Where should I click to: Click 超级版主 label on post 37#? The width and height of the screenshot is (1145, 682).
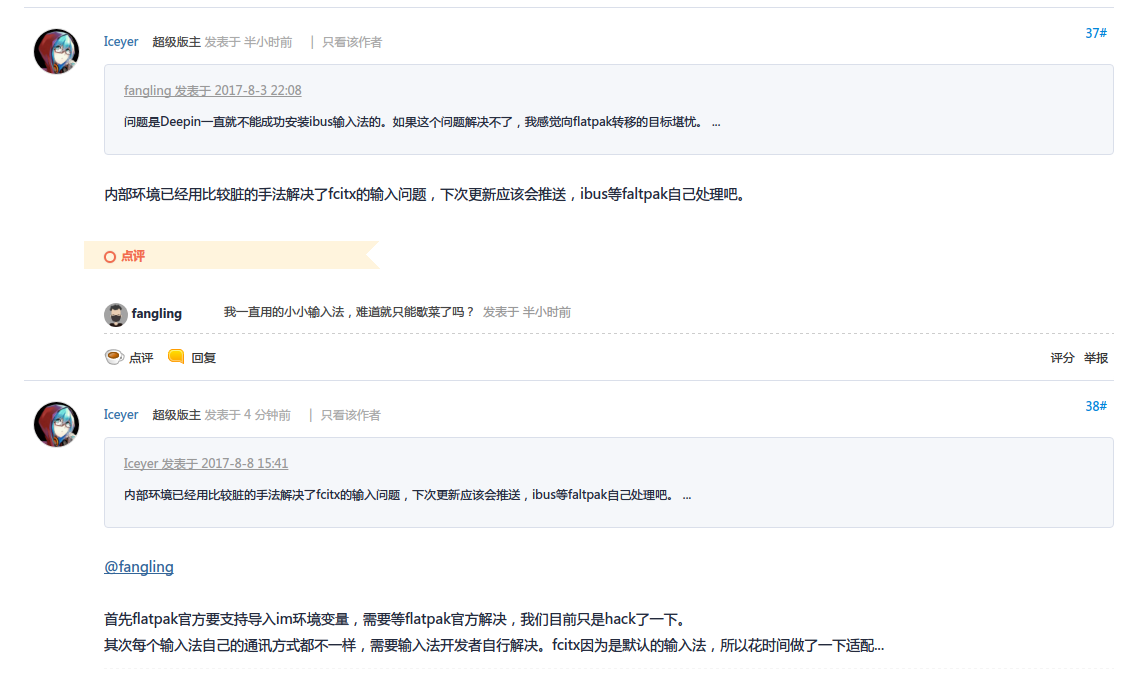[x=176, y=42]
